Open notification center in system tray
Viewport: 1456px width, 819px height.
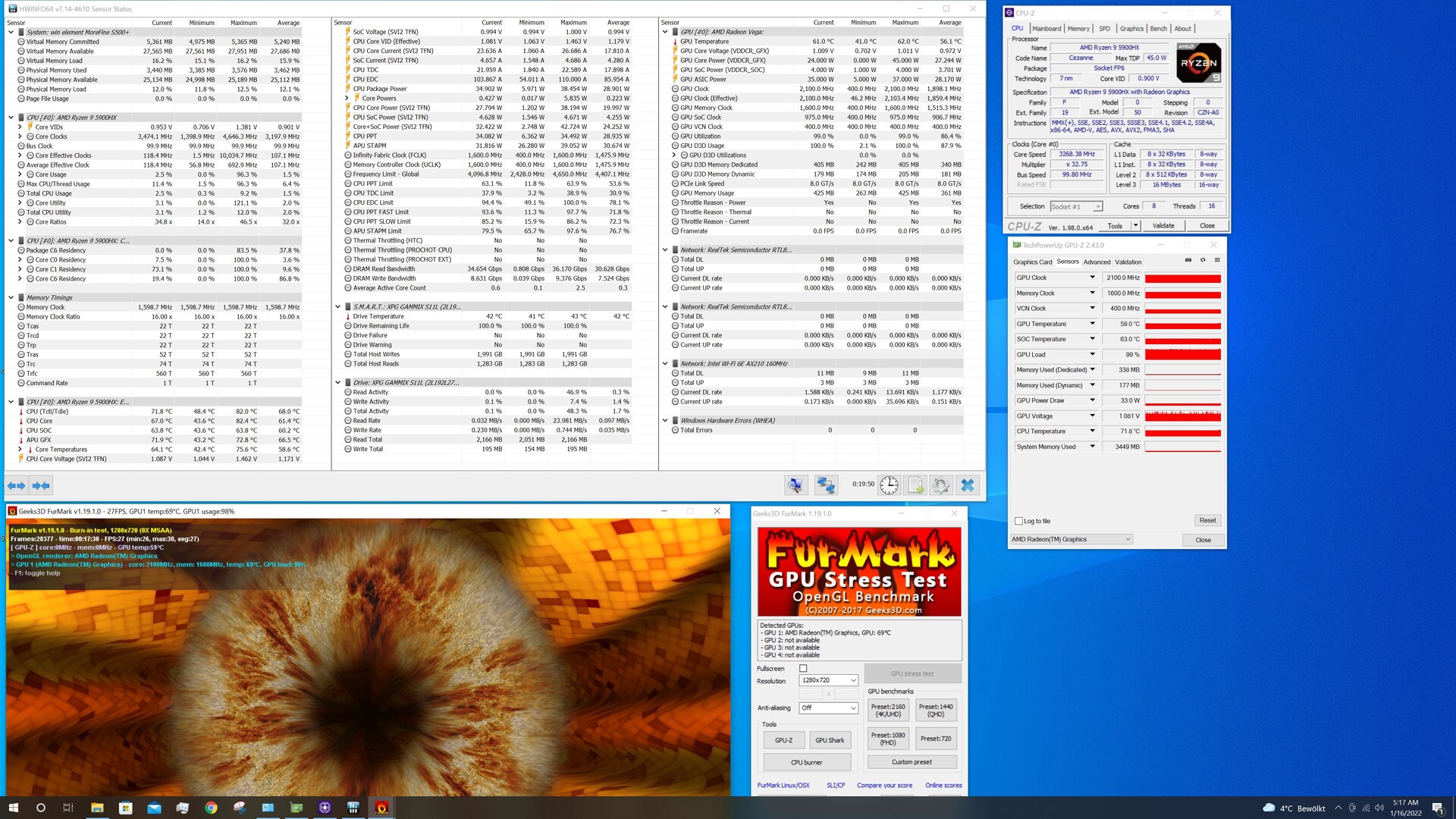click(x=1438, y=808)
